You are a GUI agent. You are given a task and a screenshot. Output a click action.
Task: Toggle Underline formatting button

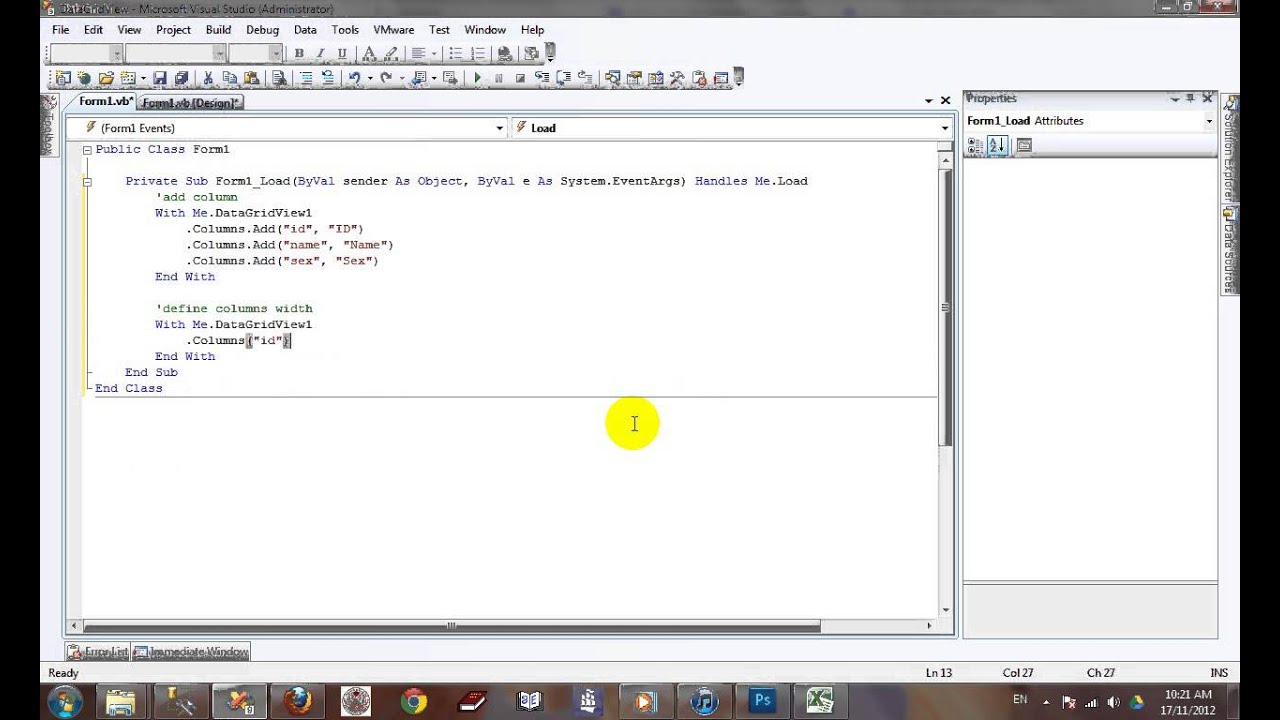342,53
